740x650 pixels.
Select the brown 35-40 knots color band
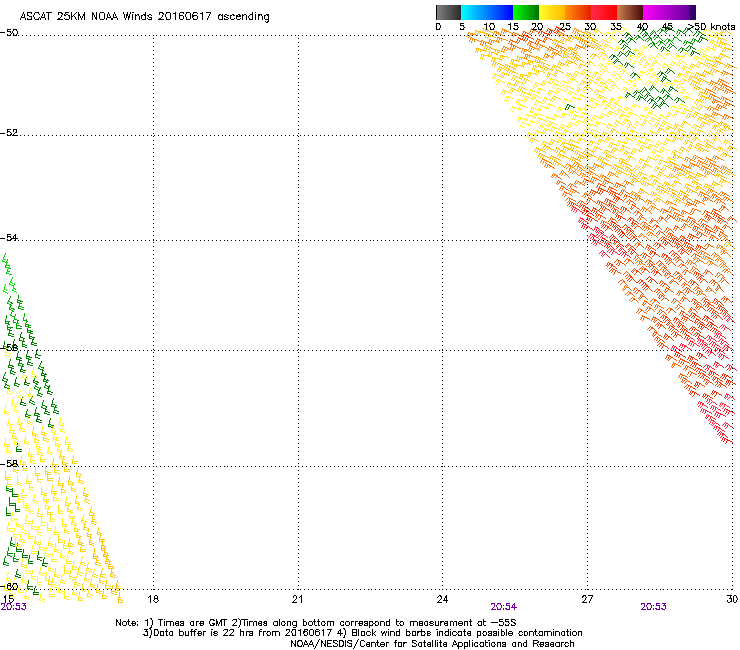tap(630, 12)
